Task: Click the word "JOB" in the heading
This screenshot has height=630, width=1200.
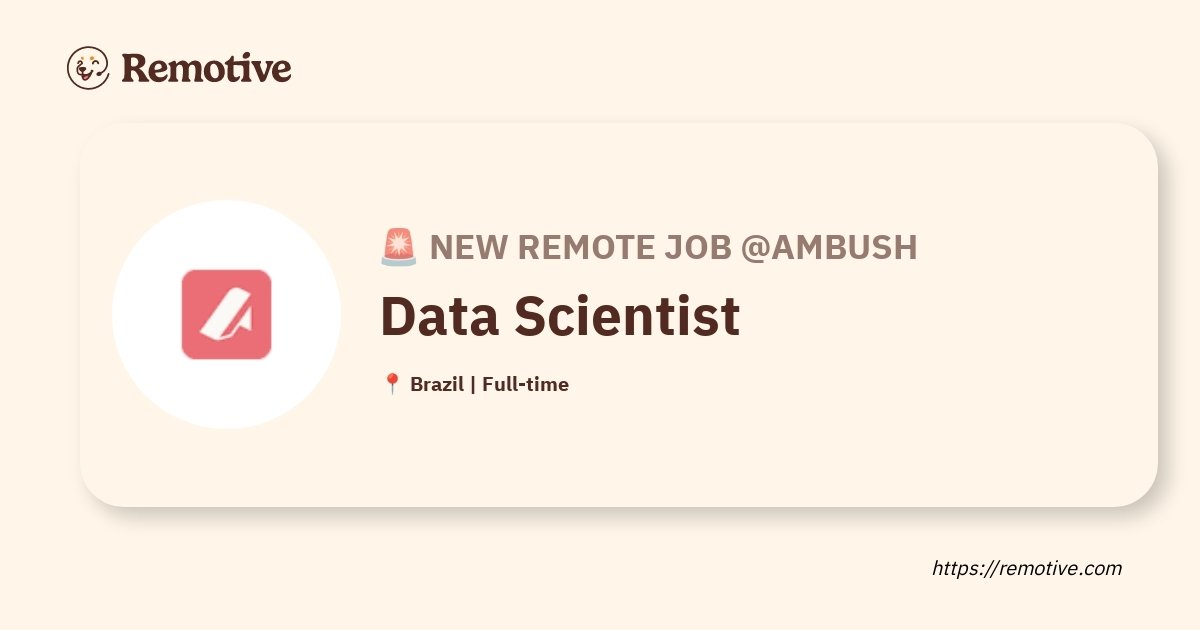Action: tap(698, 247)
